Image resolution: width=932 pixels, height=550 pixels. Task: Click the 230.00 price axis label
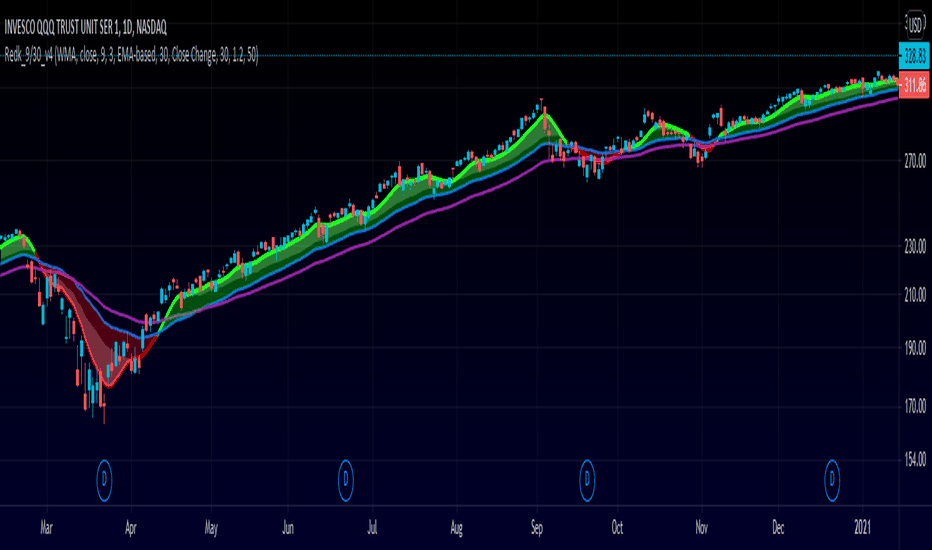915,246
